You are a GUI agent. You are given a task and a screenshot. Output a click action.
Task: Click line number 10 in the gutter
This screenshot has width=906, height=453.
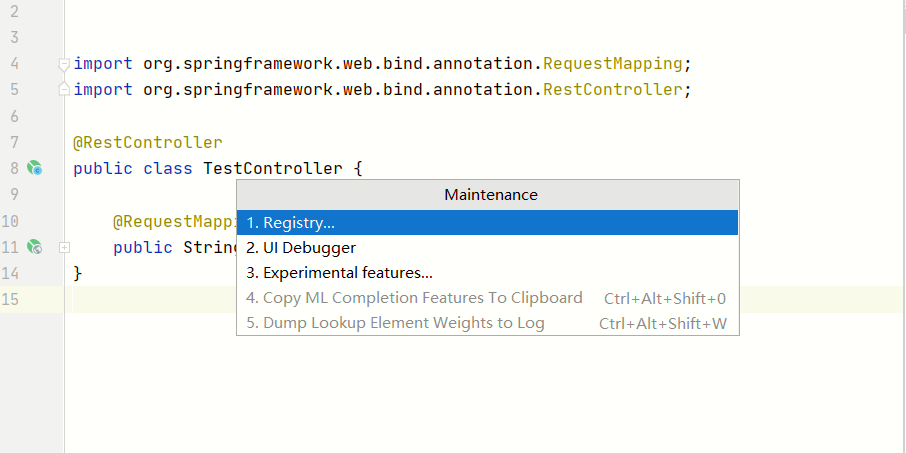click(x=11, y=221)
